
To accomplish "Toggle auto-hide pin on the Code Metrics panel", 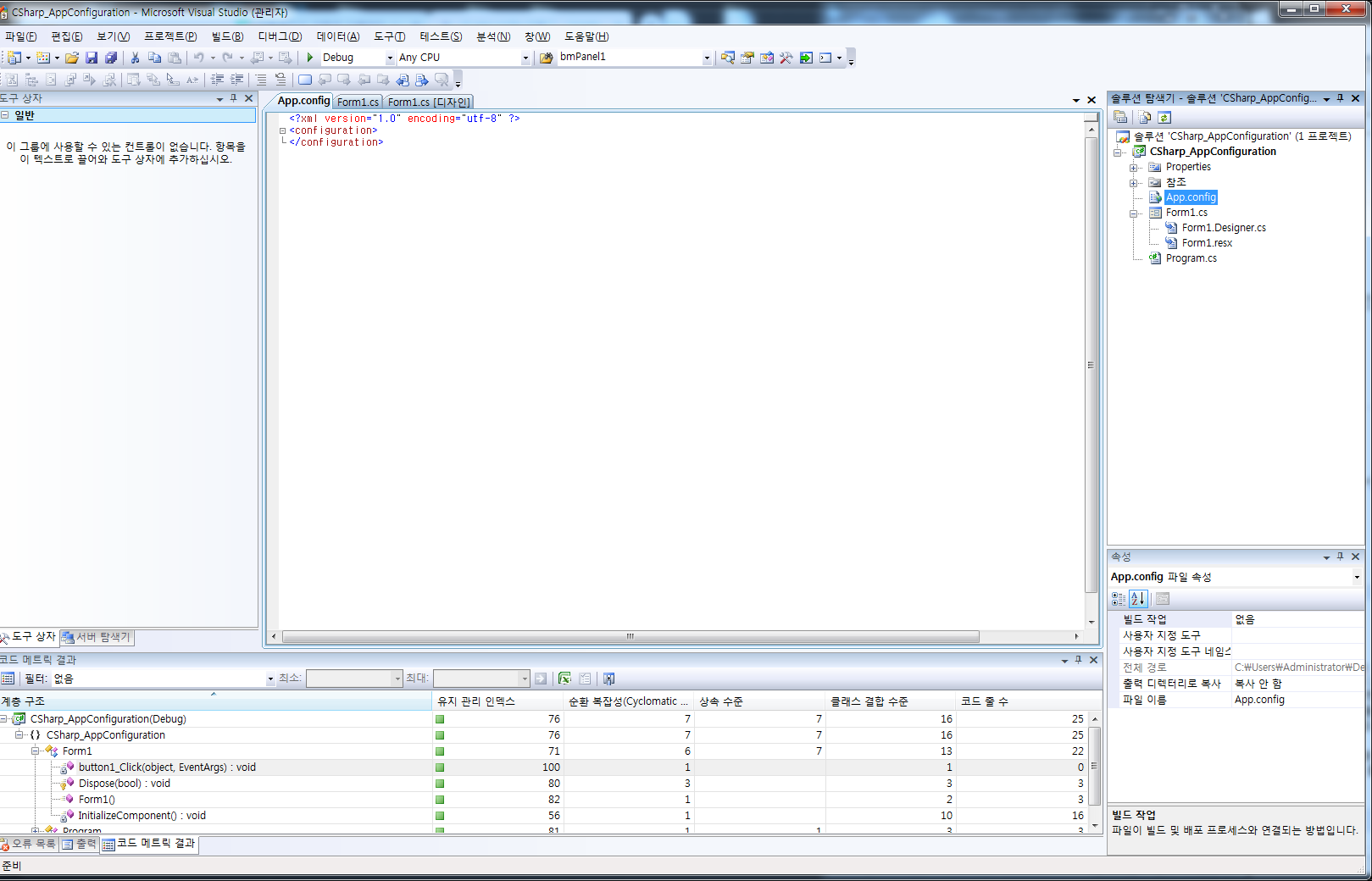I will tap(1079, 660).
